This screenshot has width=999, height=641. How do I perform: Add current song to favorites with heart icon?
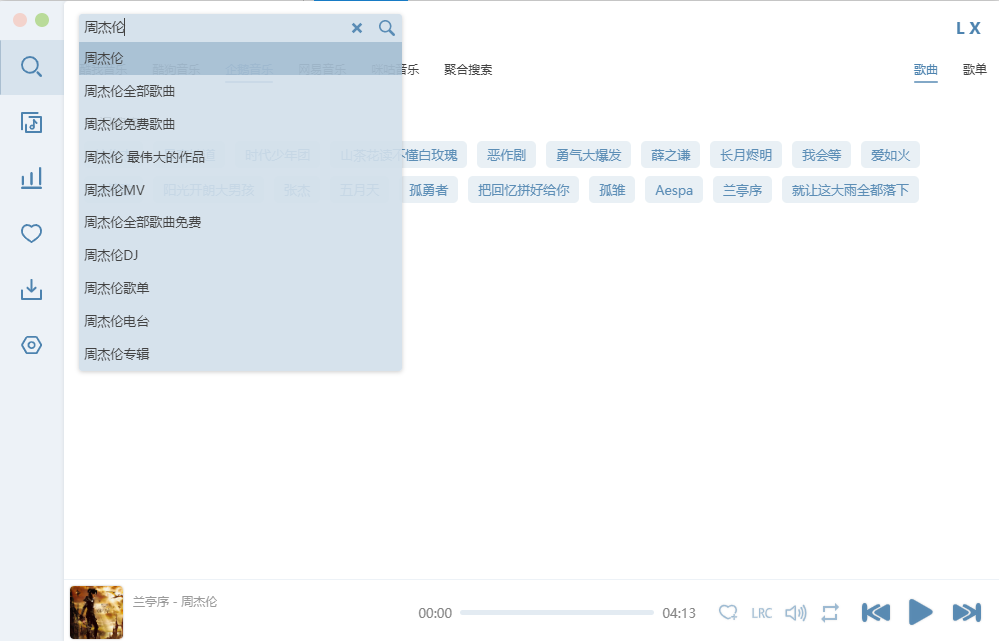[x=729, y=612]
